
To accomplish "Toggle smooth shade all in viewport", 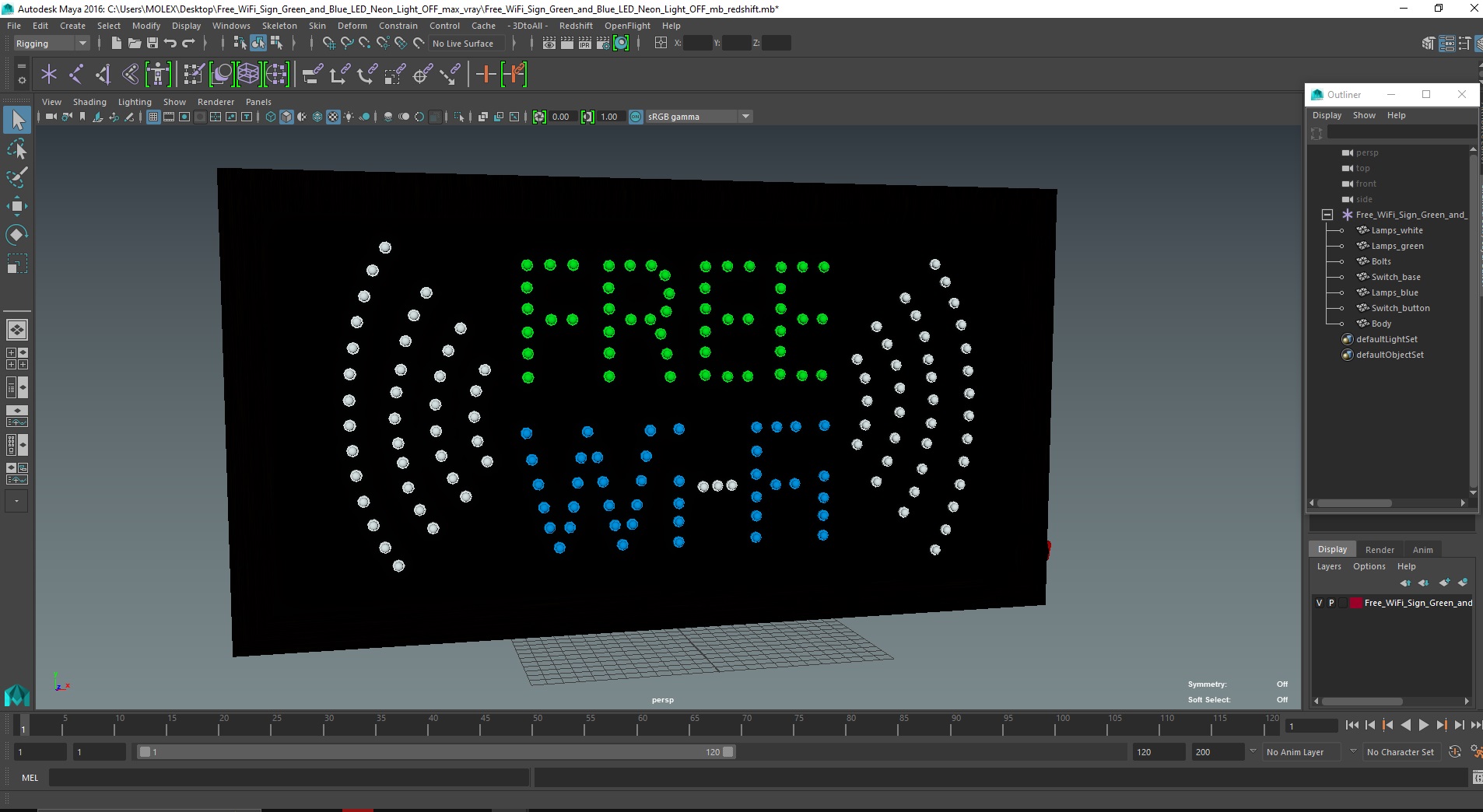I will pyautogui.click(x=286, y=117).
